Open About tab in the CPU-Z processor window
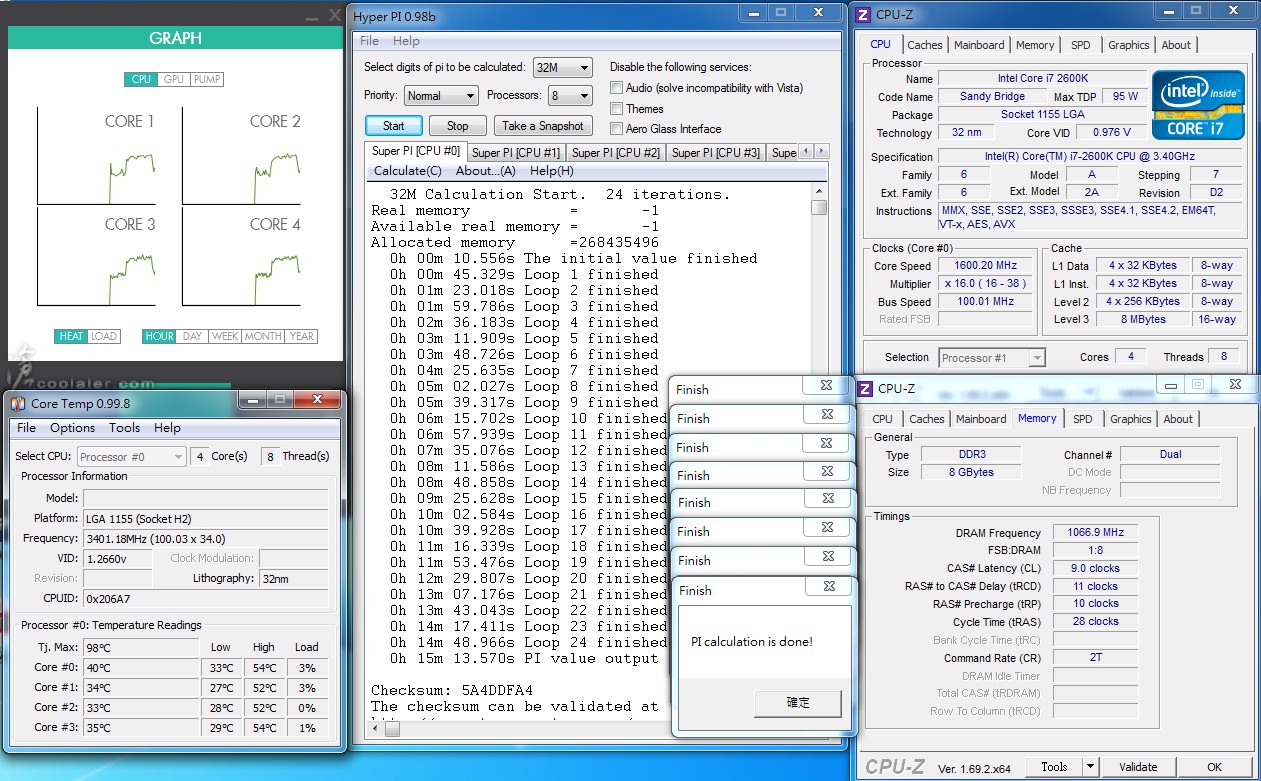The image size is (1261, 781). 1176,45
